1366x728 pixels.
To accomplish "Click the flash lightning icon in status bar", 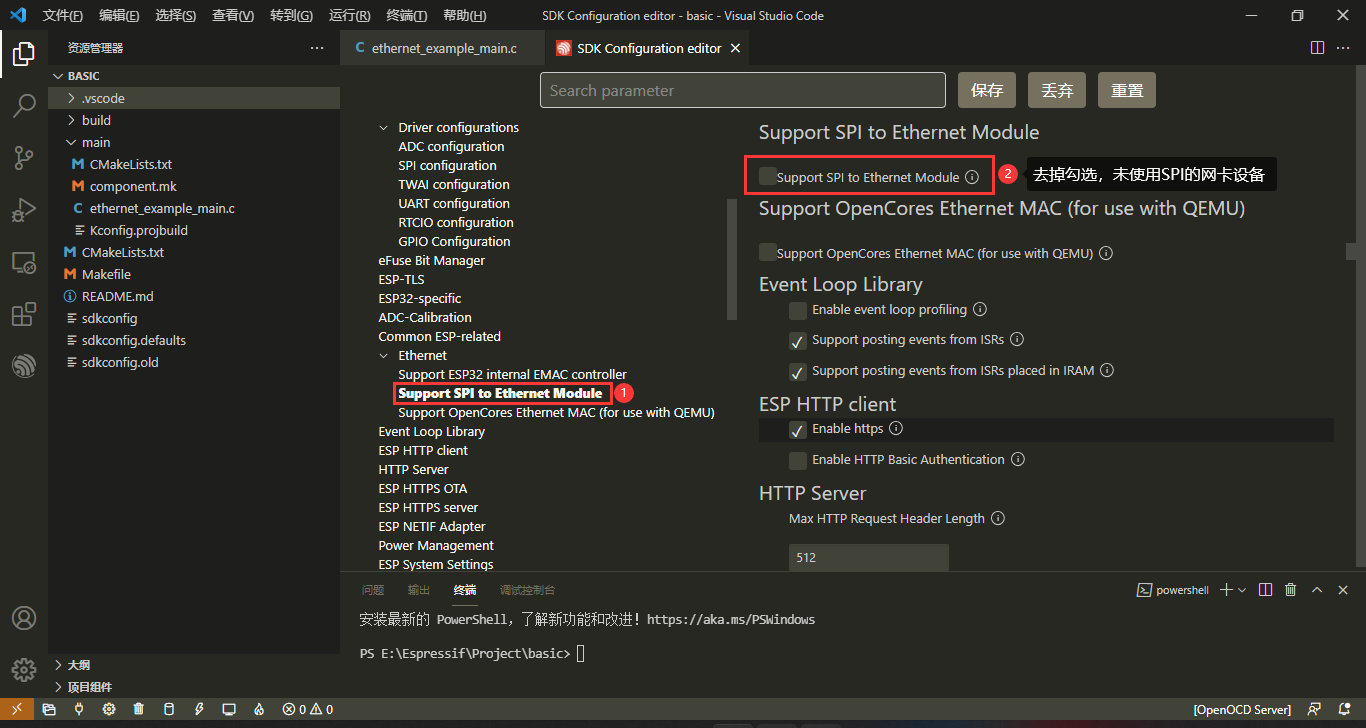I will coord(199,710).
